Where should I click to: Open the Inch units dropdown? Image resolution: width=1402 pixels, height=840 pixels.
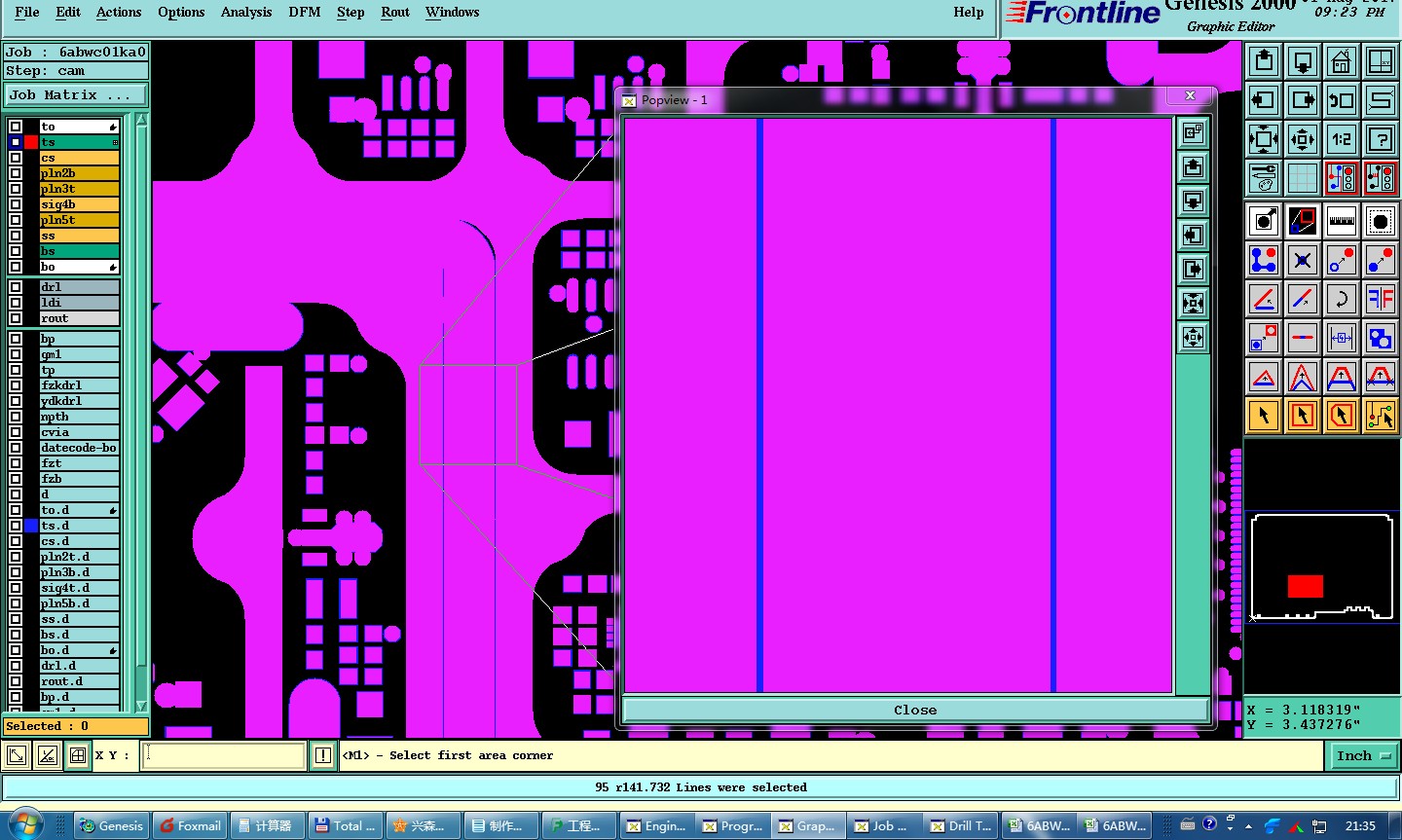coord(1362,755)
